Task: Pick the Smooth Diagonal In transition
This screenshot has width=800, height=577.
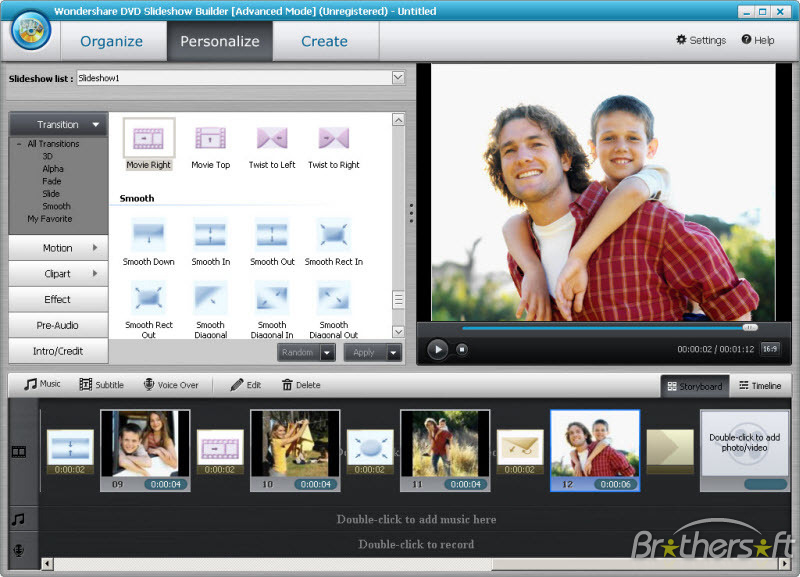Action: 272,297
